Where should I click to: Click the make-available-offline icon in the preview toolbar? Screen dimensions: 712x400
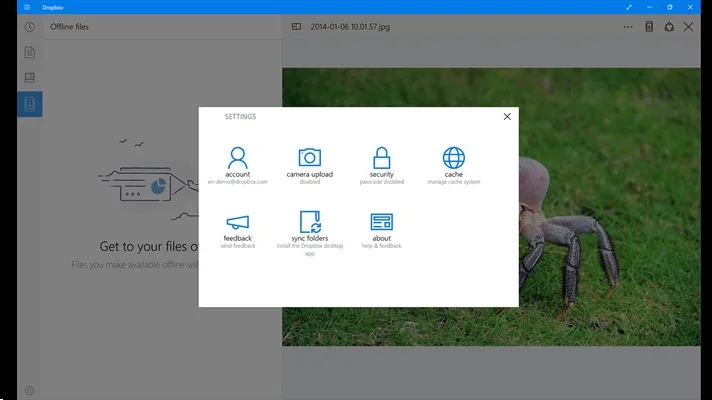648,27
